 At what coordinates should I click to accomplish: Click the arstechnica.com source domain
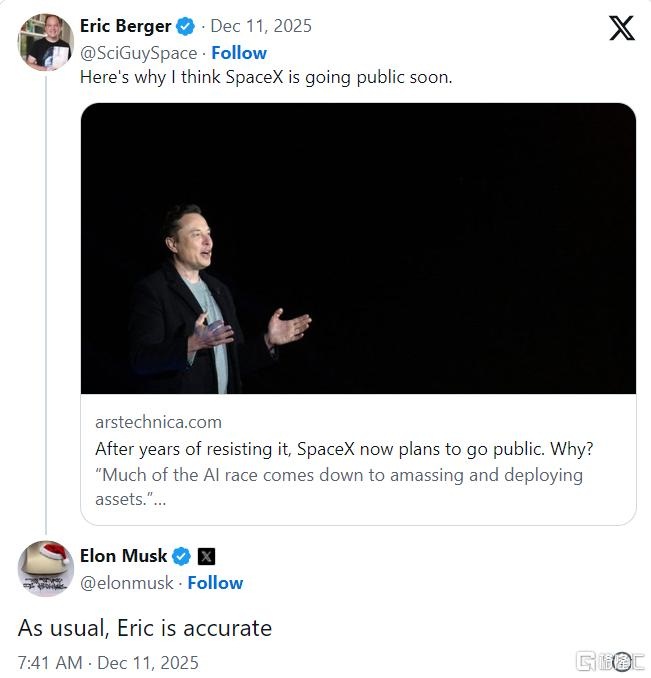point(158,422)
